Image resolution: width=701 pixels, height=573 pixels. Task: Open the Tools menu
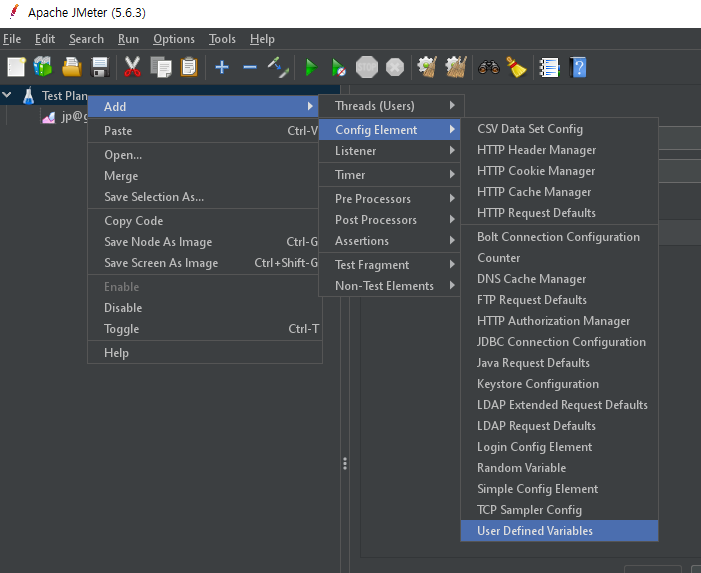point(222,39)
